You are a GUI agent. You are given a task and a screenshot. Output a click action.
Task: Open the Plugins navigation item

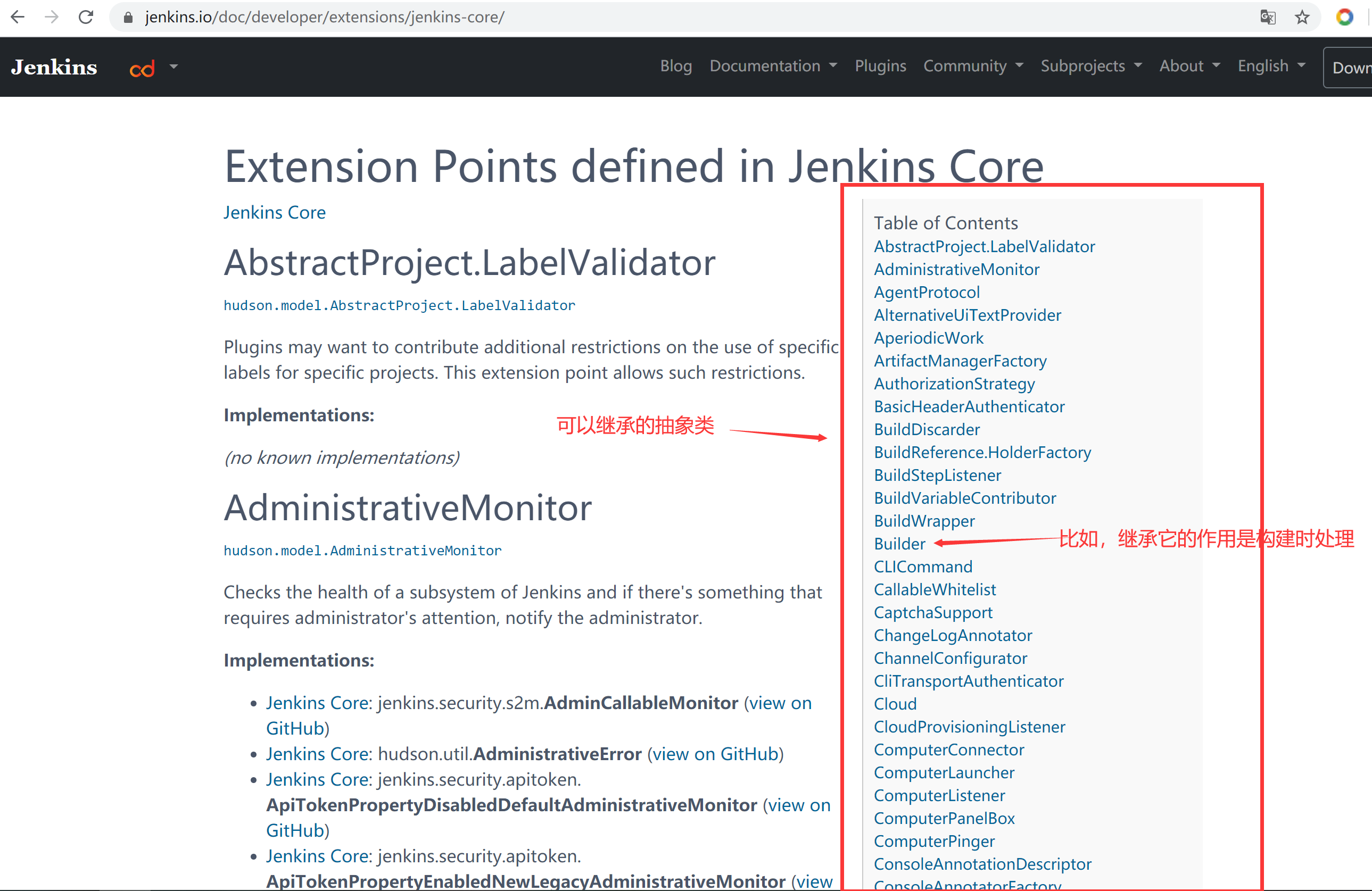click(880, 66)
